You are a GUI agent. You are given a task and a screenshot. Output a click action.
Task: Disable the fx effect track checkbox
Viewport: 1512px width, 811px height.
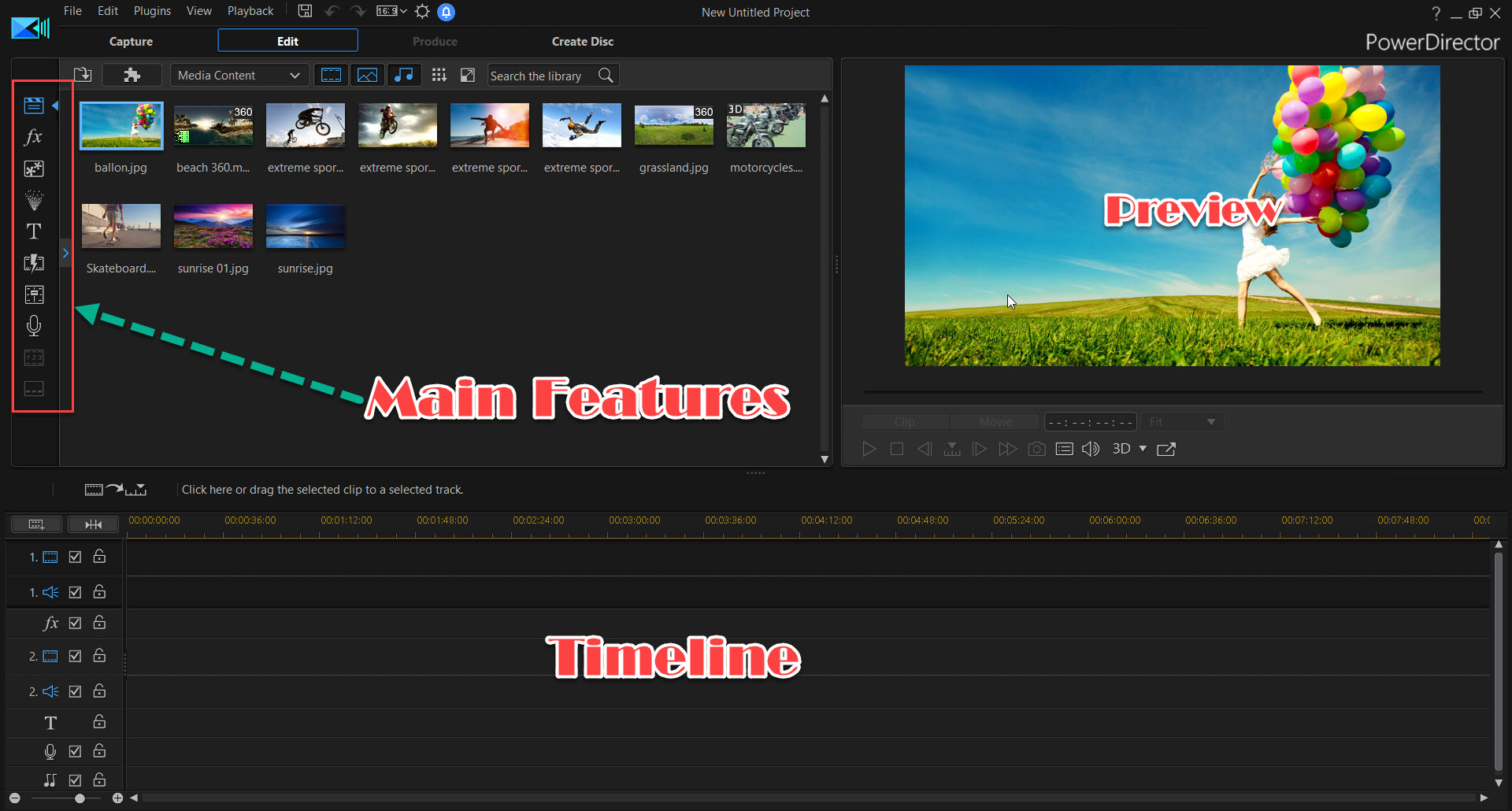point(75,623)
